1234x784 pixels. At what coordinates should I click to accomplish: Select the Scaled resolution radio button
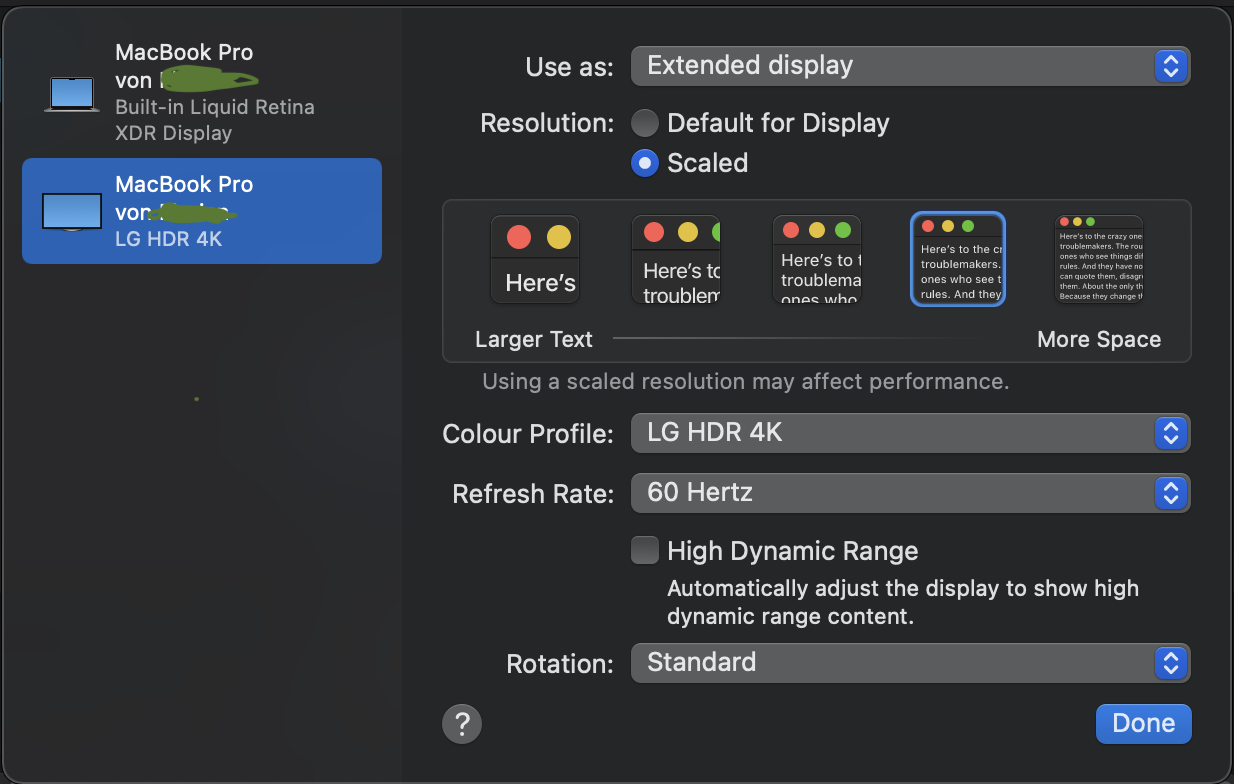pos(645,163)
